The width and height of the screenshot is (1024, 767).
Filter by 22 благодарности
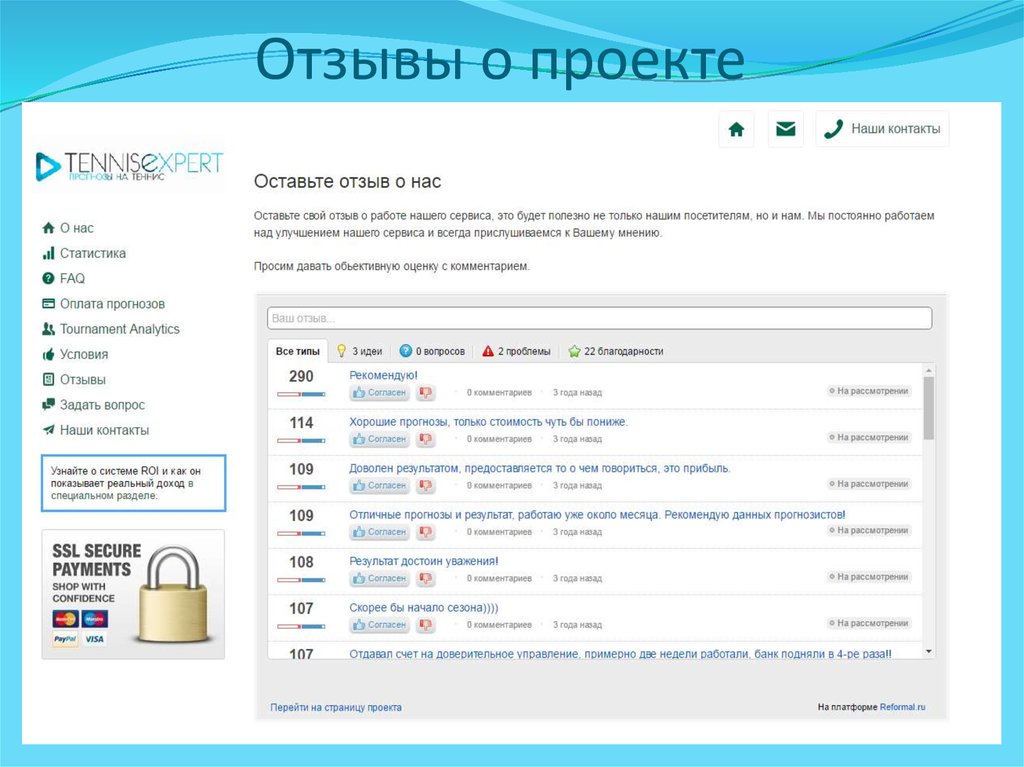coord(622,351)
